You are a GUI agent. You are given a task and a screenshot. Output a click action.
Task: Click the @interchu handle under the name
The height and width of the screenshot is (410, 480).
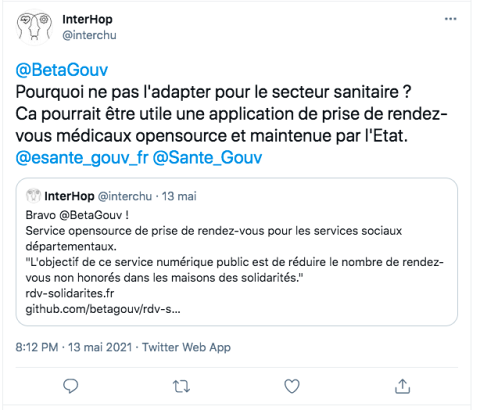pyautogui.click(x=89, y=35)
